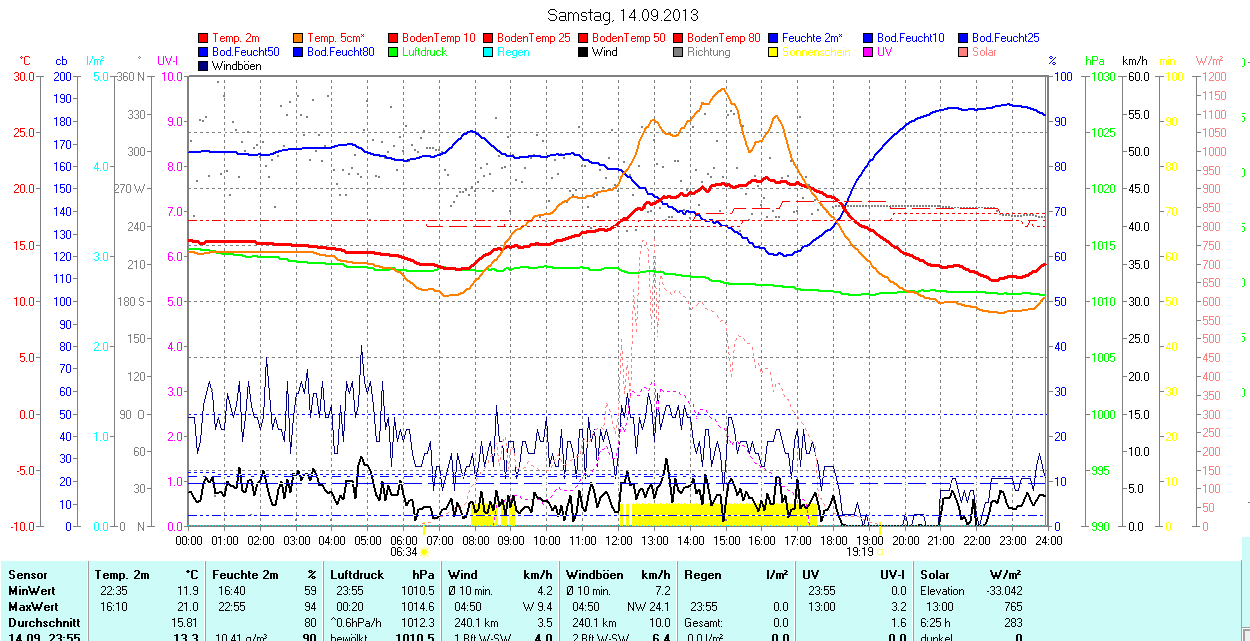Click the Feuchte 2m* legend label
The height and width of the screenshot is (641, 1250).
point(814,38)
